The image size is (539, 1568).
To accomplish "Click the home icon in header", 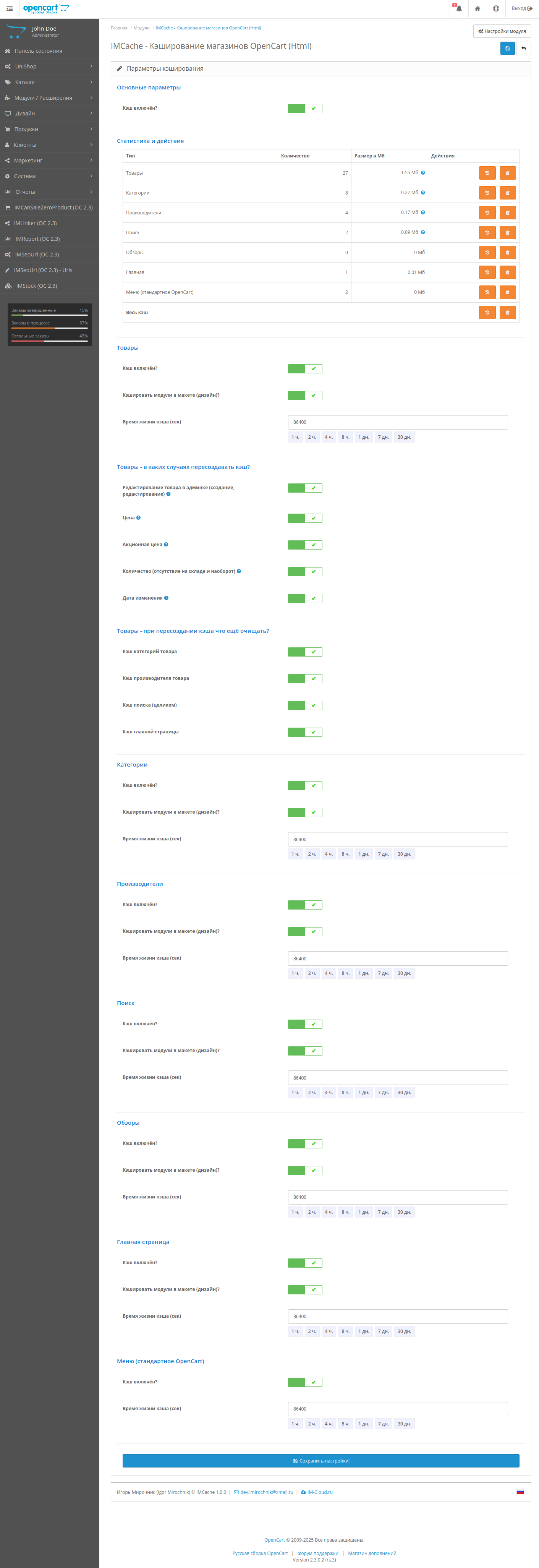I will click(477, 8).
